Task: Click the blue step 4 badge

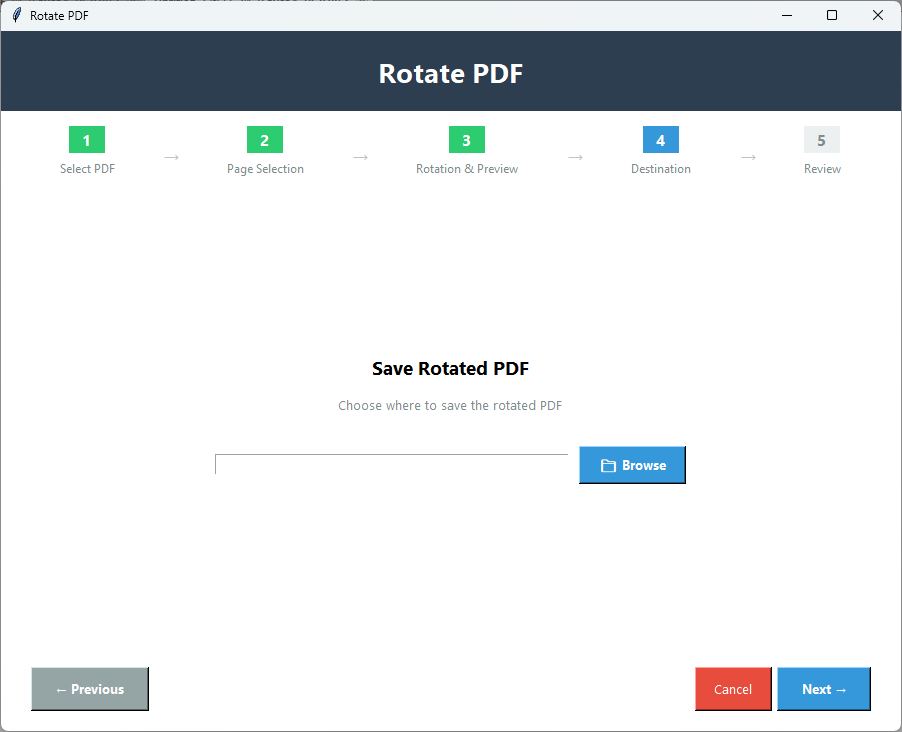Action: 660,140
